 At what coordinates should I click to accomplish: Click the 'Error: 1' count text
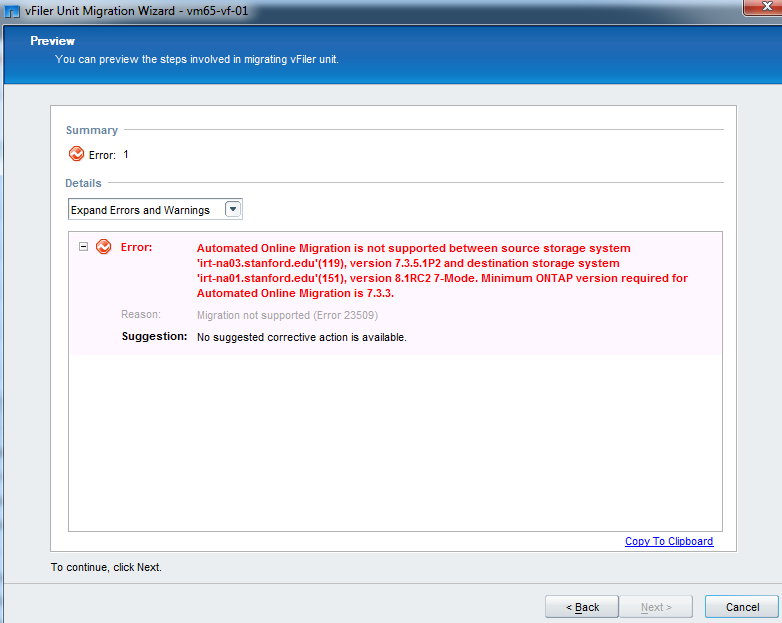tap(109, 155)
